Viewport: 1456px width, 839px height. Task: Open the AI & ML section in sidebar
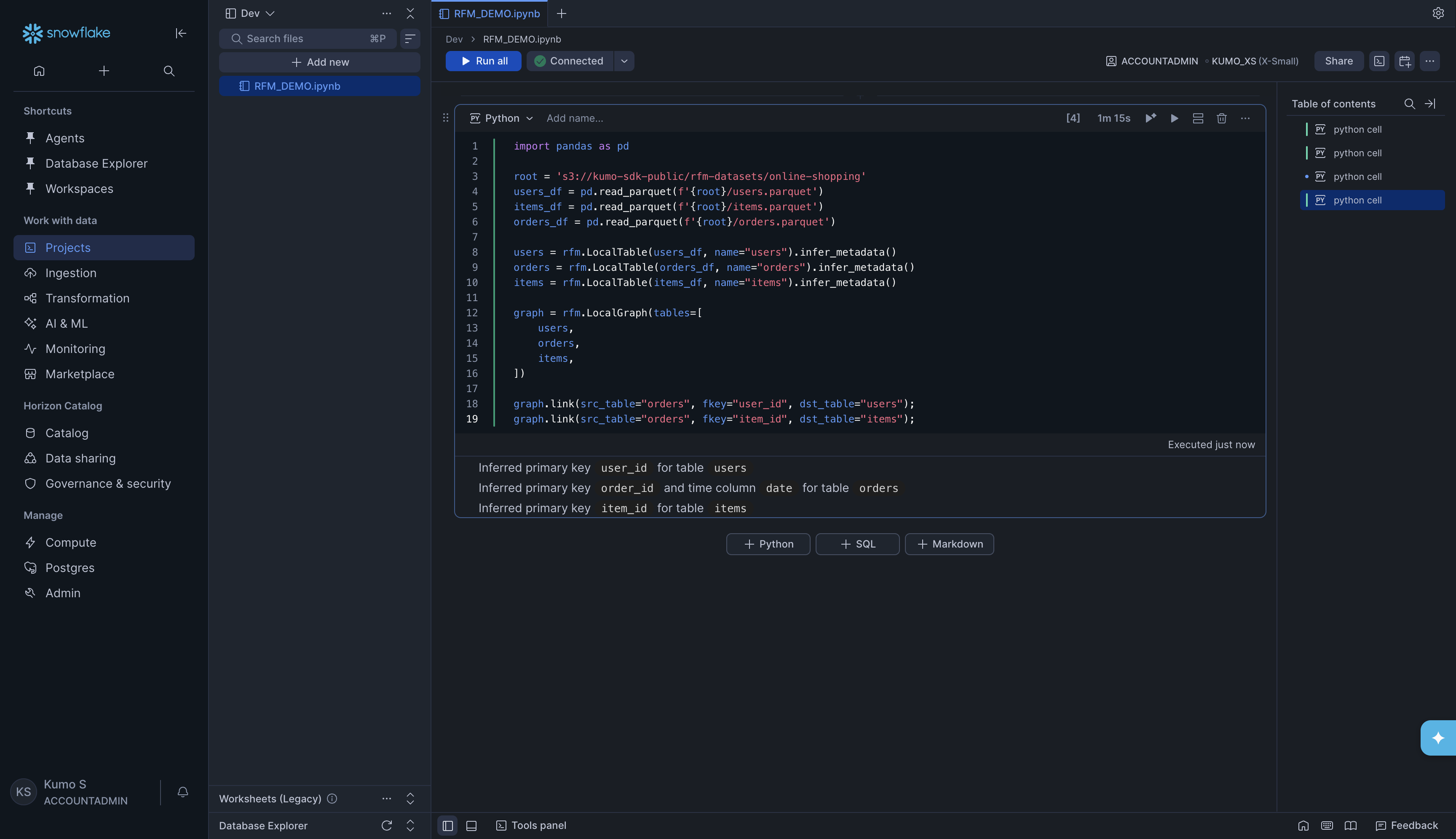click(66, 323)
